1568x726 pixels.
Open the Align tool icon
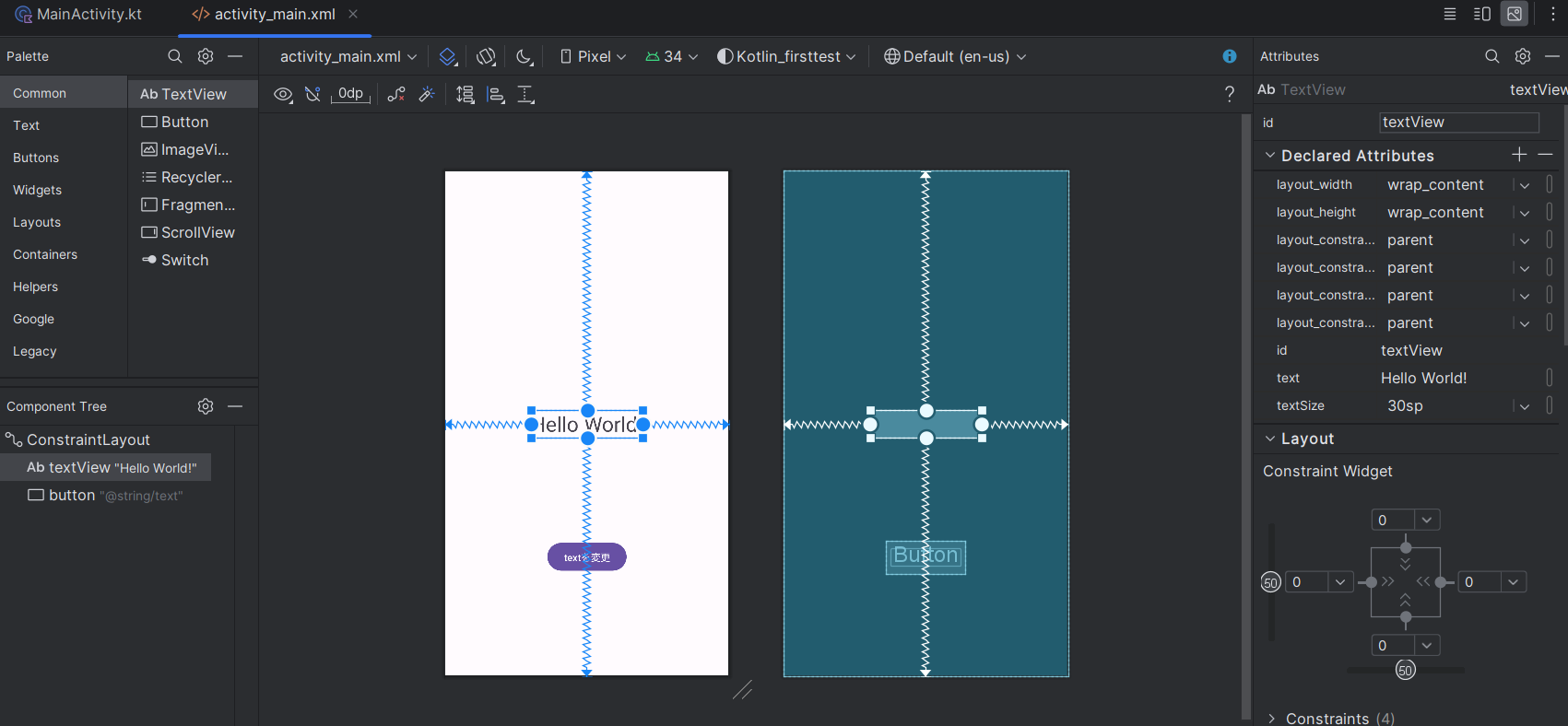coord(496,94)
